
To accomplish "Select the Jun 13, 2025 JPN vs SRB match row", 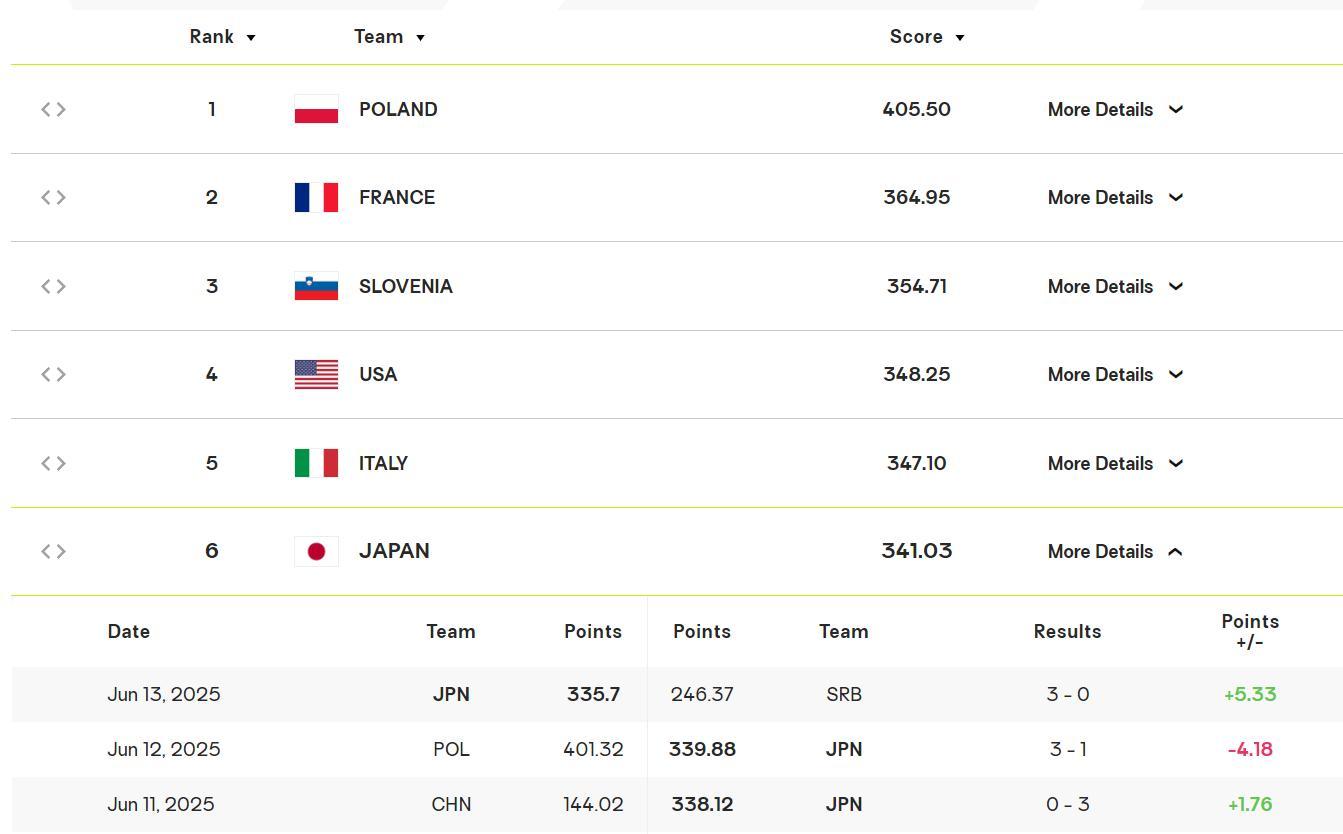I will coord(677,694).
